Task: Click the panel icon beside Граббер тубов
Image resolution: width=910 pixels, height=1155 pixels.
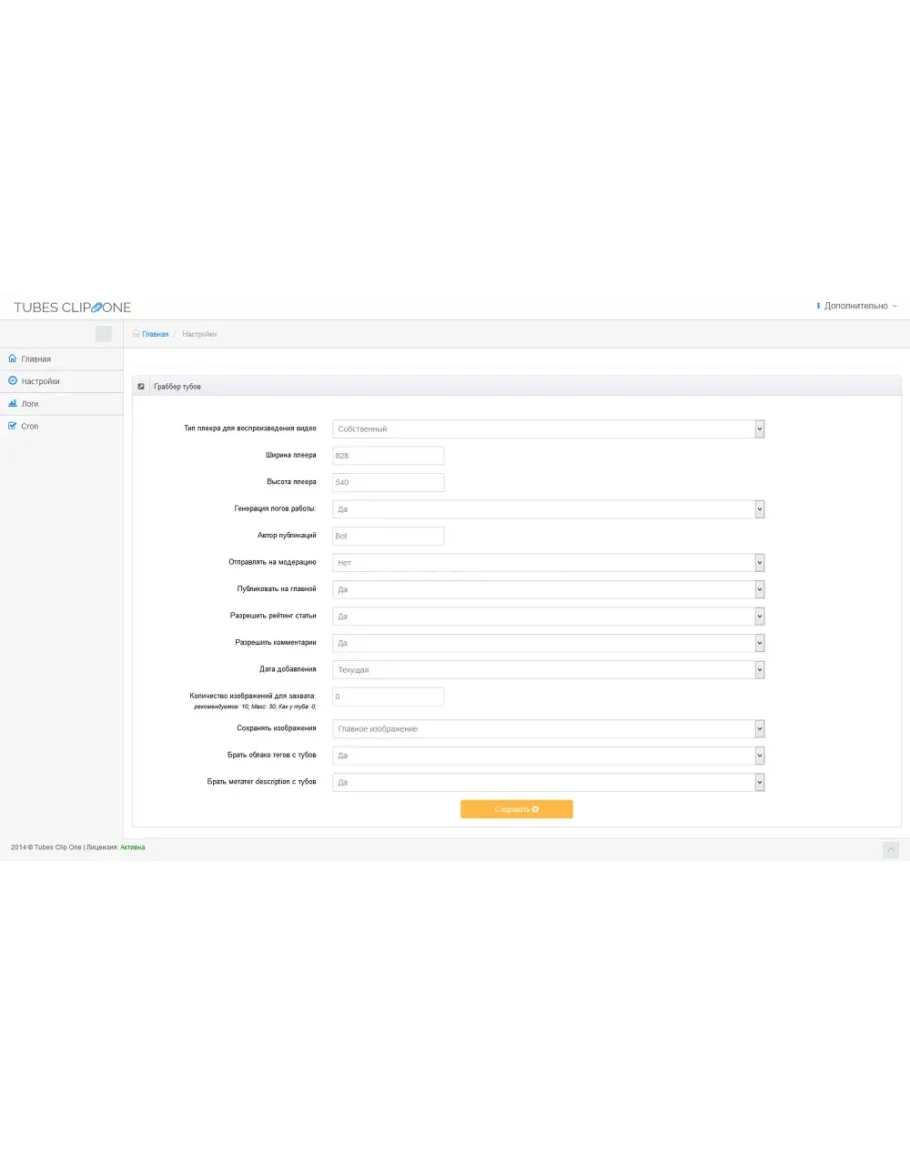Action: coord(141,386)
